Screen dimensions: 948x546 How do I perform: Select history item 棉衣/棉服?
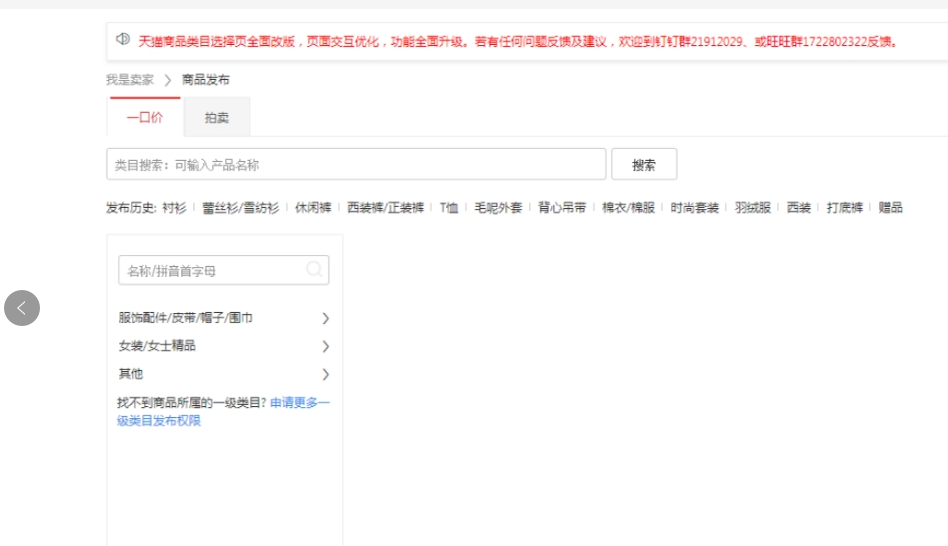click(629, 208)
